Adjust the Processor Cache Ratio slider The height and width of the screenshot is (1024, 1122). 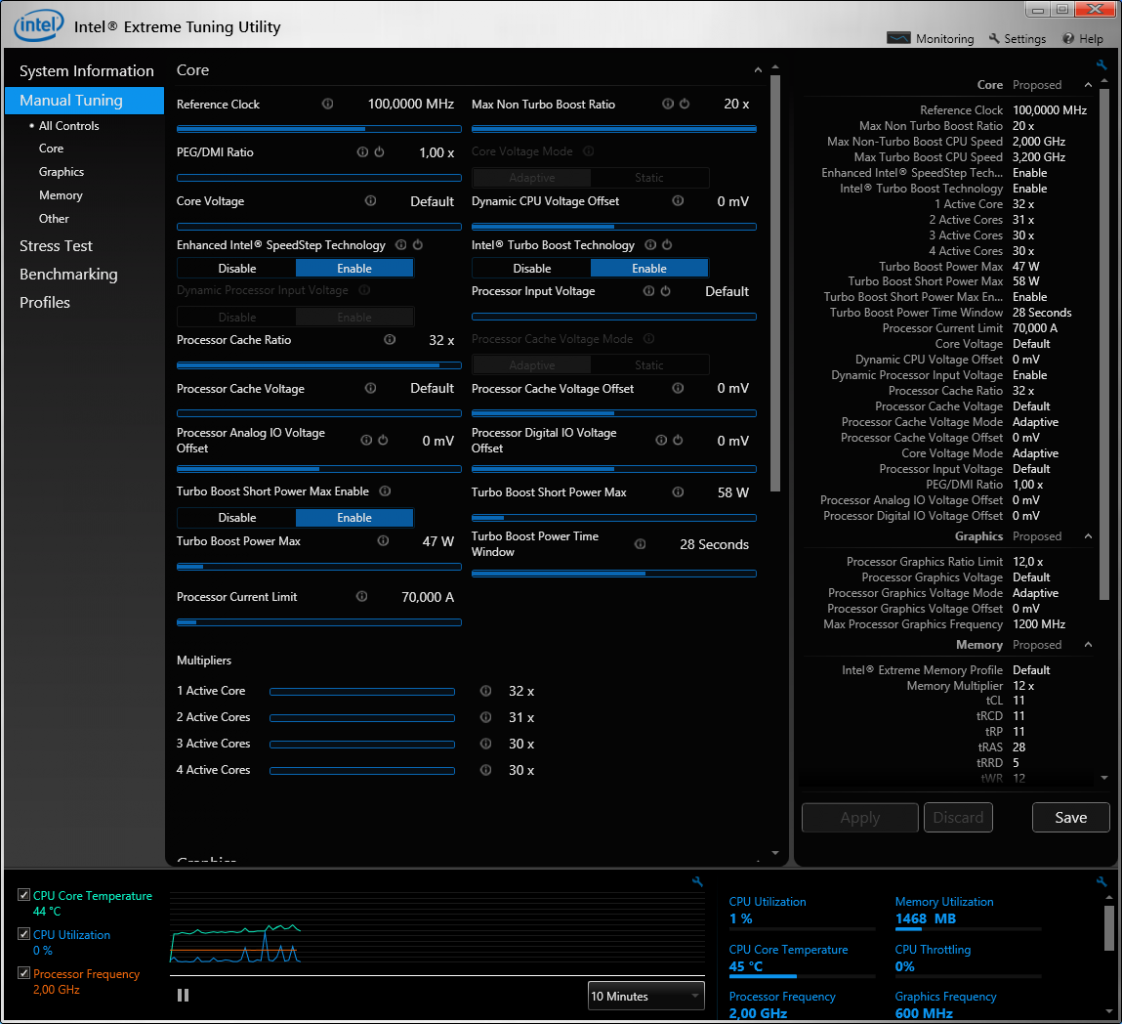319,365
